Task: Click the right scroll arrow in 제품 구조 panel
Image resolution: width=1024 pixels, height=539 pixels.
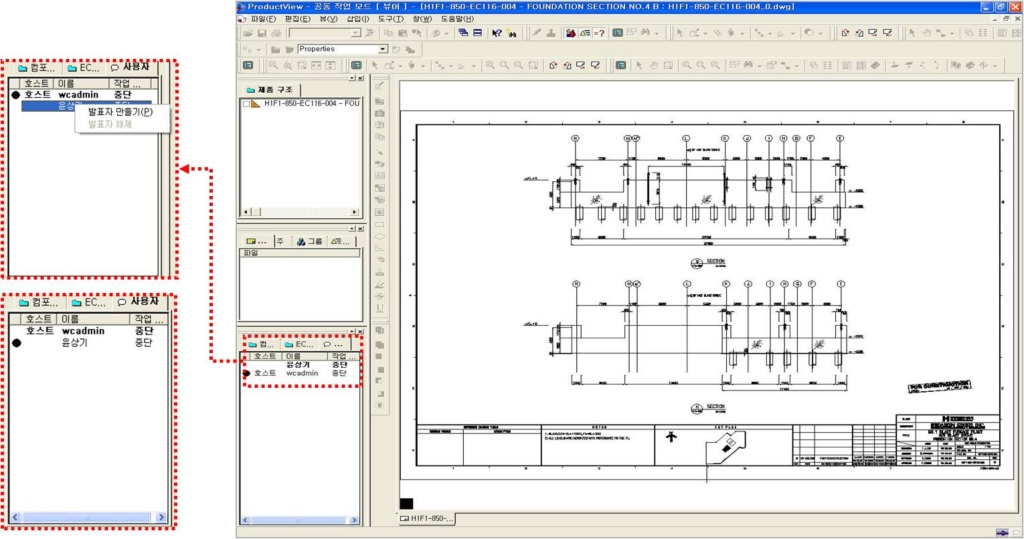Action: (354, 212)
